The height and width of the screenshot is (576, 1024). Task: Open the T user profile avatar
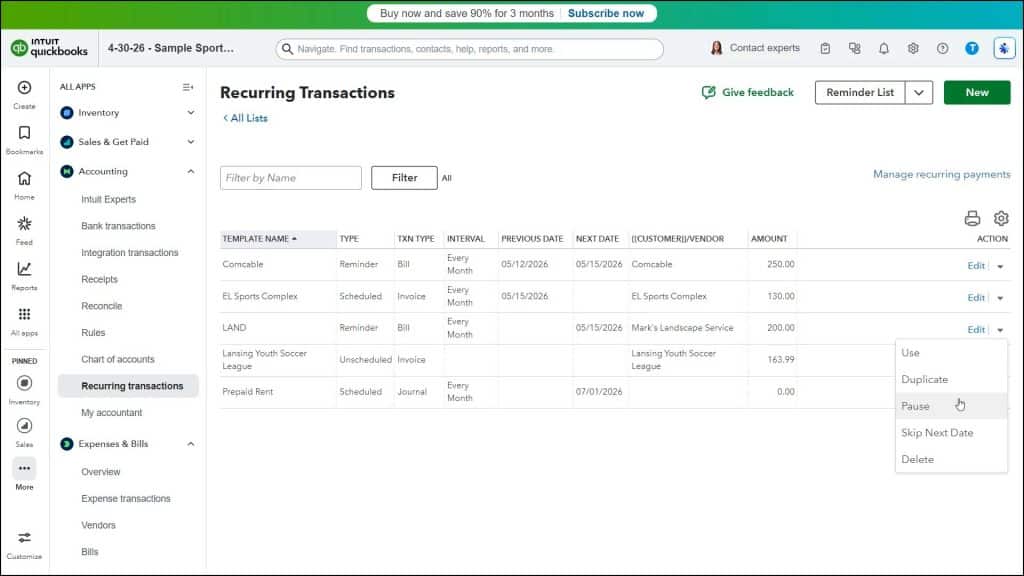(x=972, y=48)
